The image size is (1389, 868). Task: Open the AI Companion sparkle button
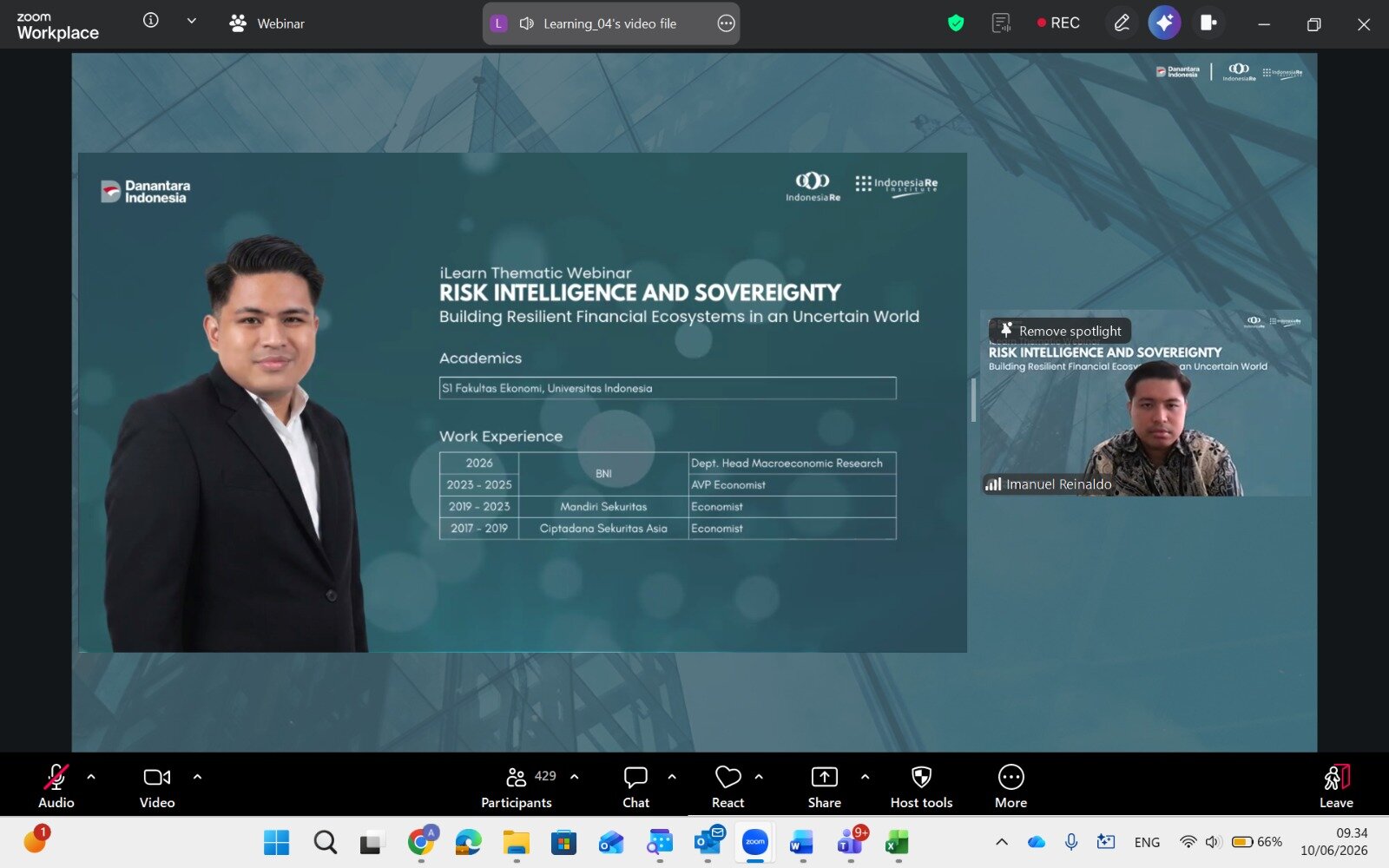click(x=1164, y=23)
